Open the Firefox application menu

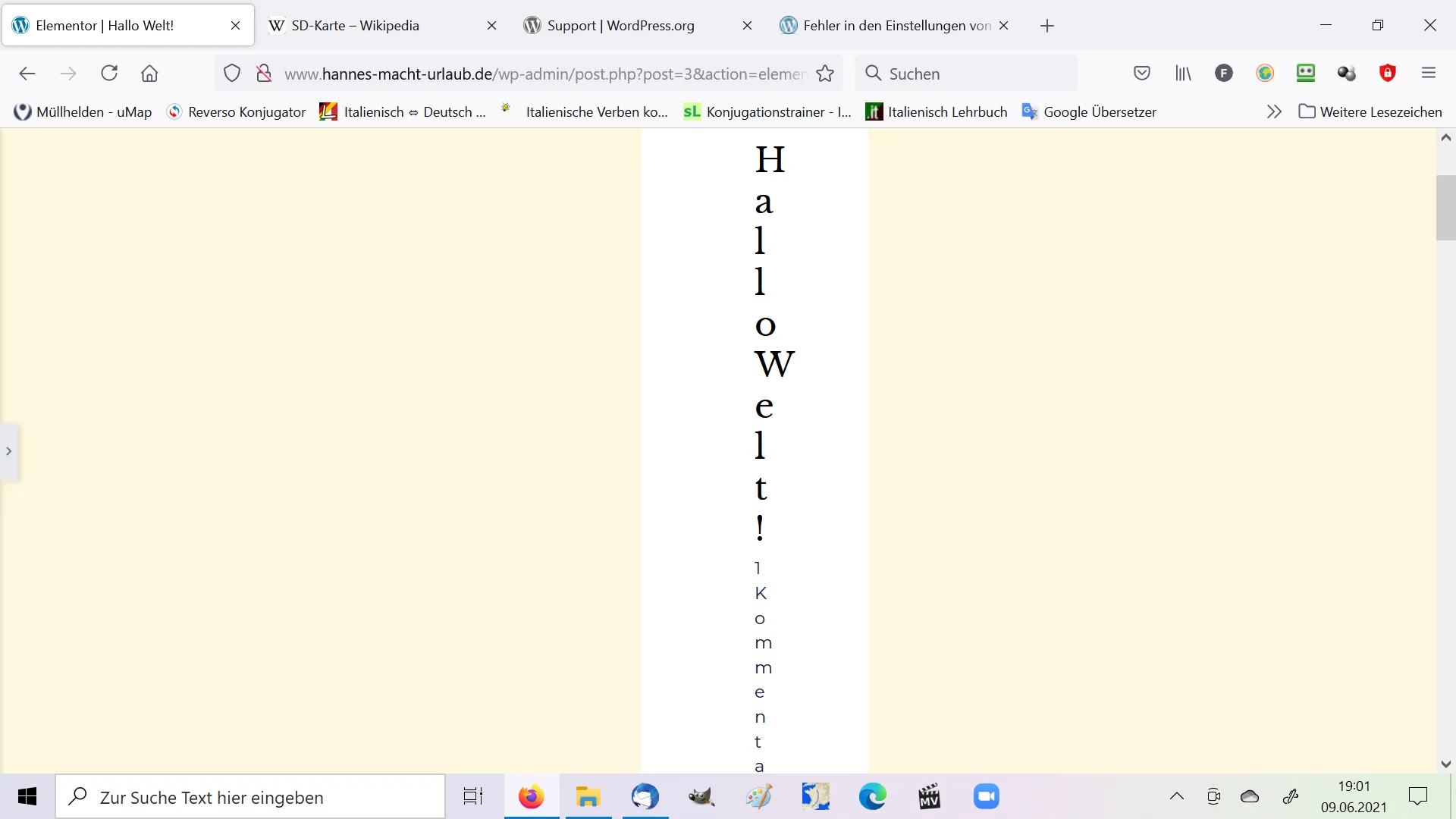point(1429,74)
